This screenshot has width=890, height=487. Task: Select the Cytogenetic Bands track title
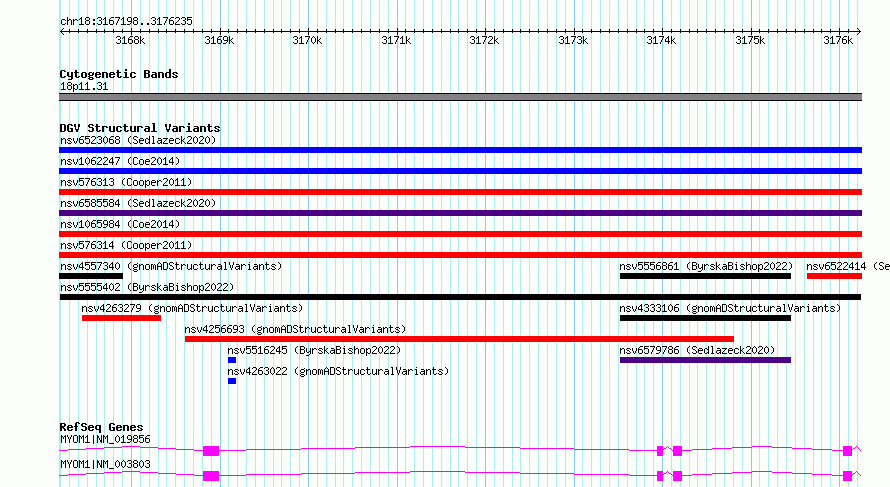point(119,74)
